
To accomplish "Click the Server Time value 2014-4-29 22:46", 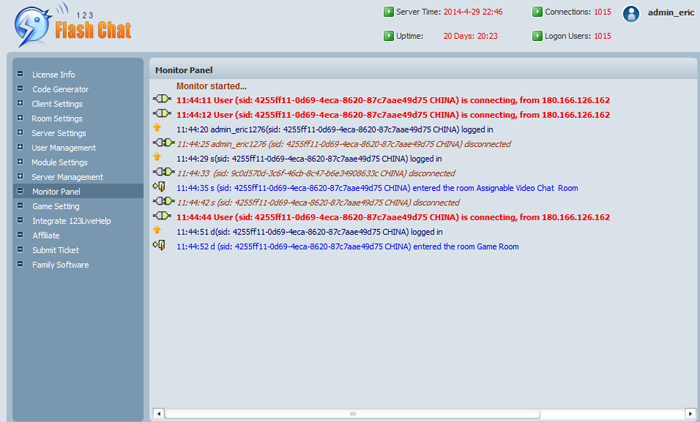I will click(473, 12).
